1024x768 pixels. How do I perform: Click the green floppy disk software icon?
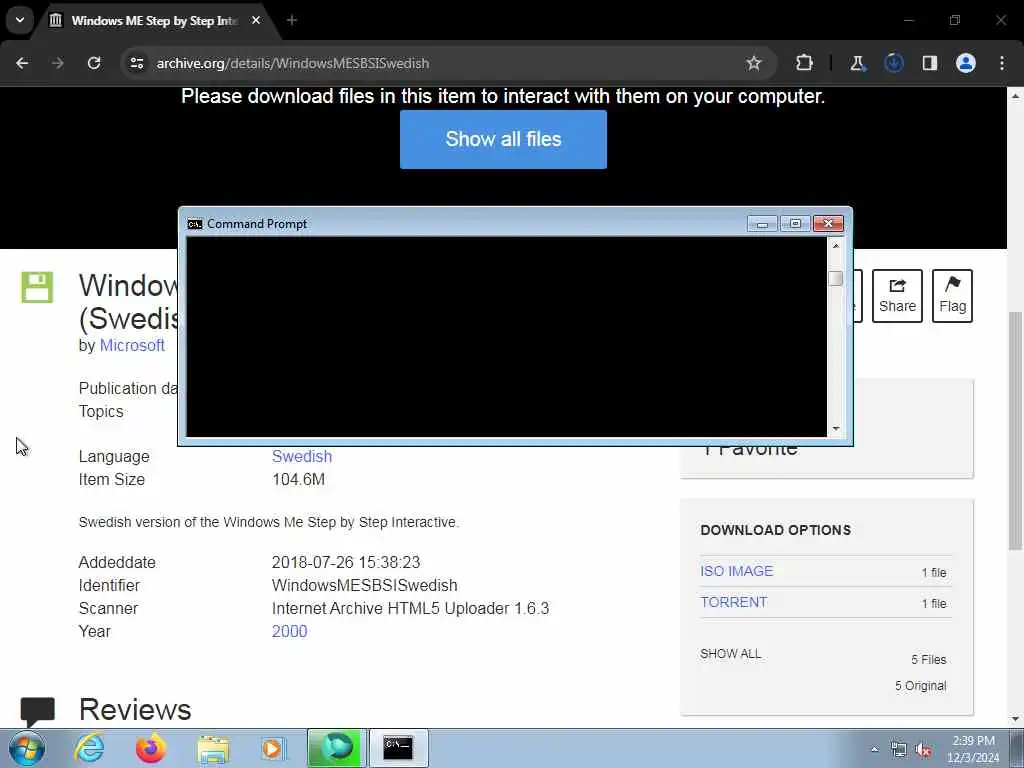point(37,287)
